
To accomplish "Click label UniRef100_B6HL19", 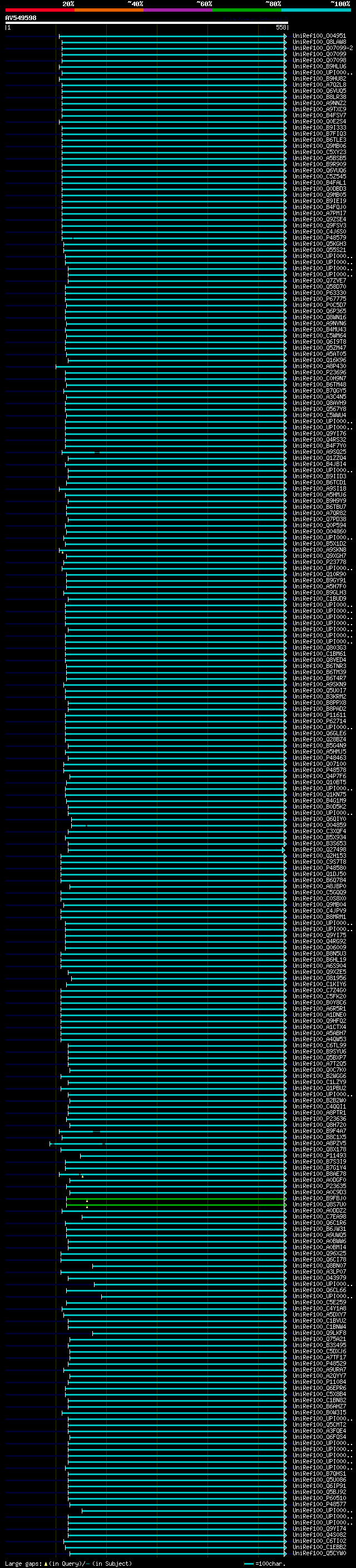I will [319, 960].
